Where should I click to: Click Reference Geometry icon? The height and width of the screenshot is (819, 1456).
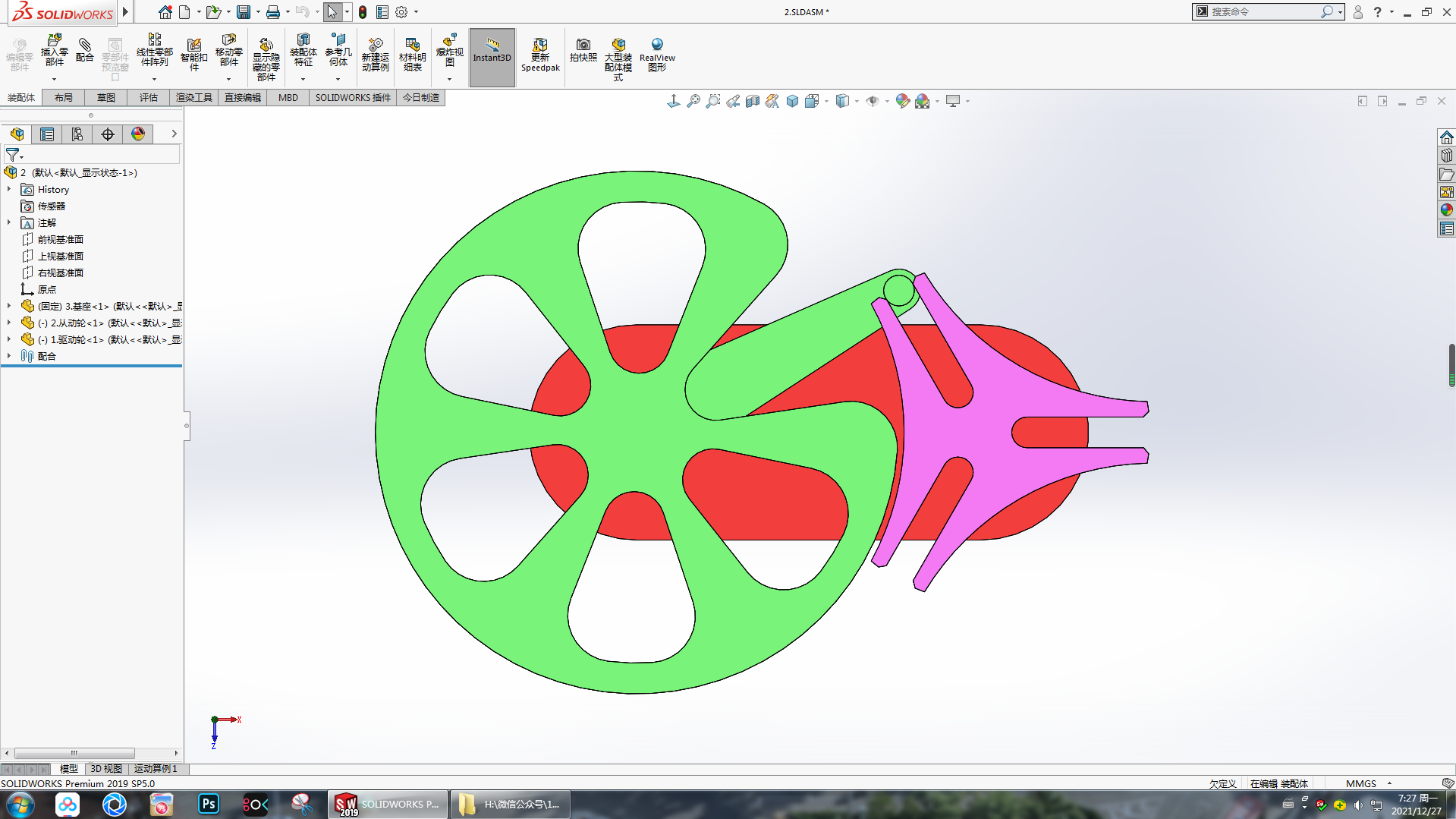(338, 52)
